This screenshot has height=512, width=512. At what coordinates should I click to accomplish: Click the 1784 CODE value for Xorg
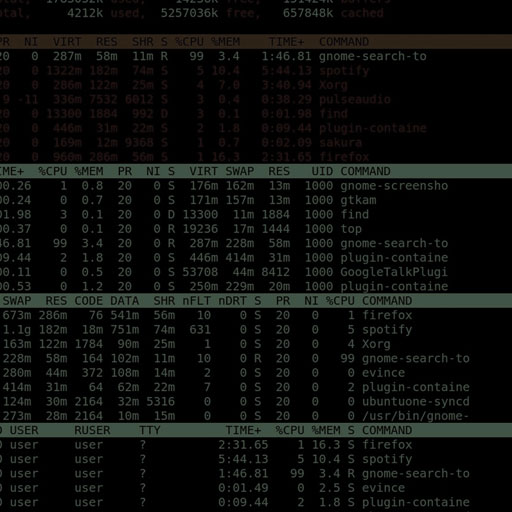(x=89, y=344)
